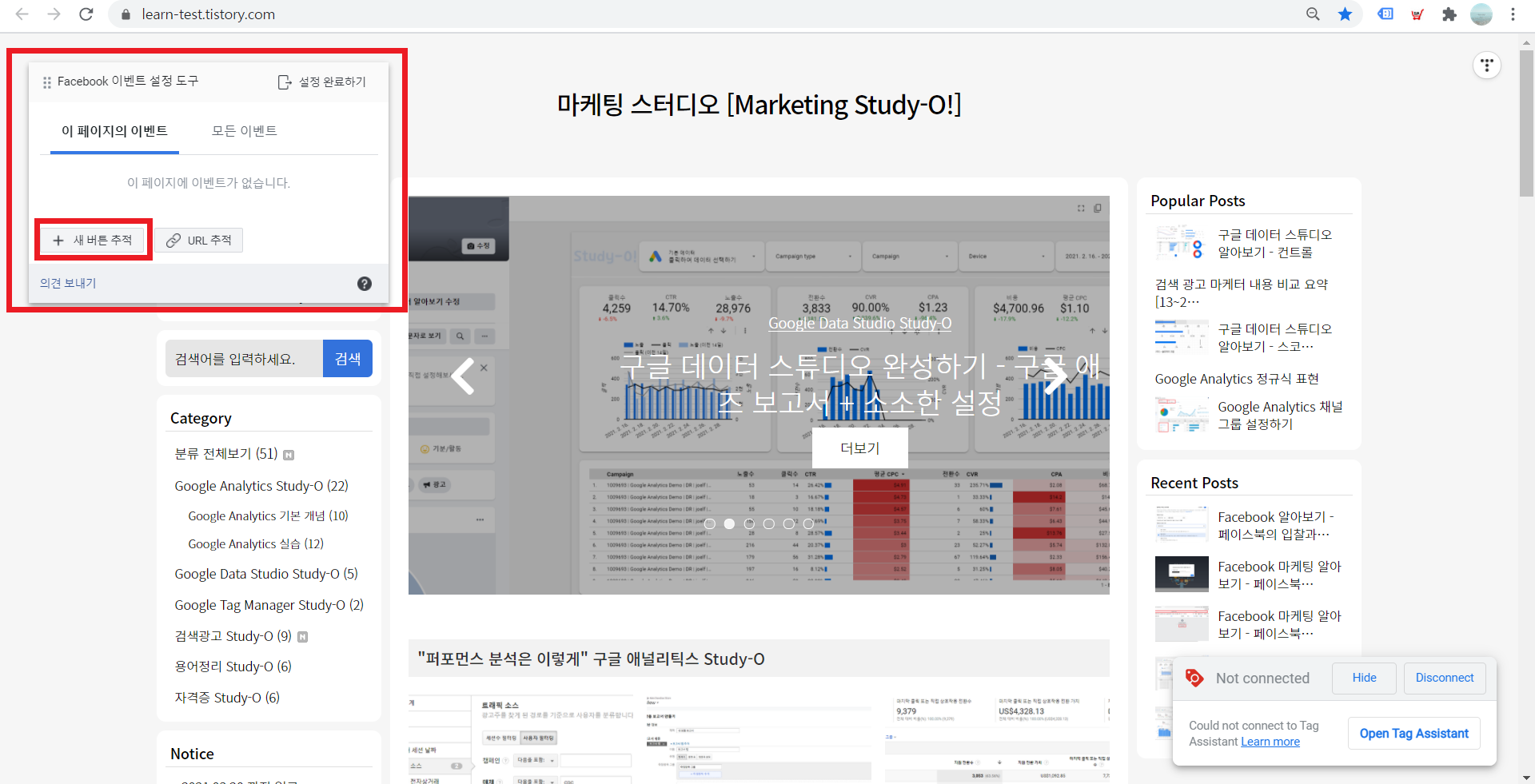Open the Chrome three-dot menu
The width and height of the screenshot is (1535, 784).
point(1513,14)
